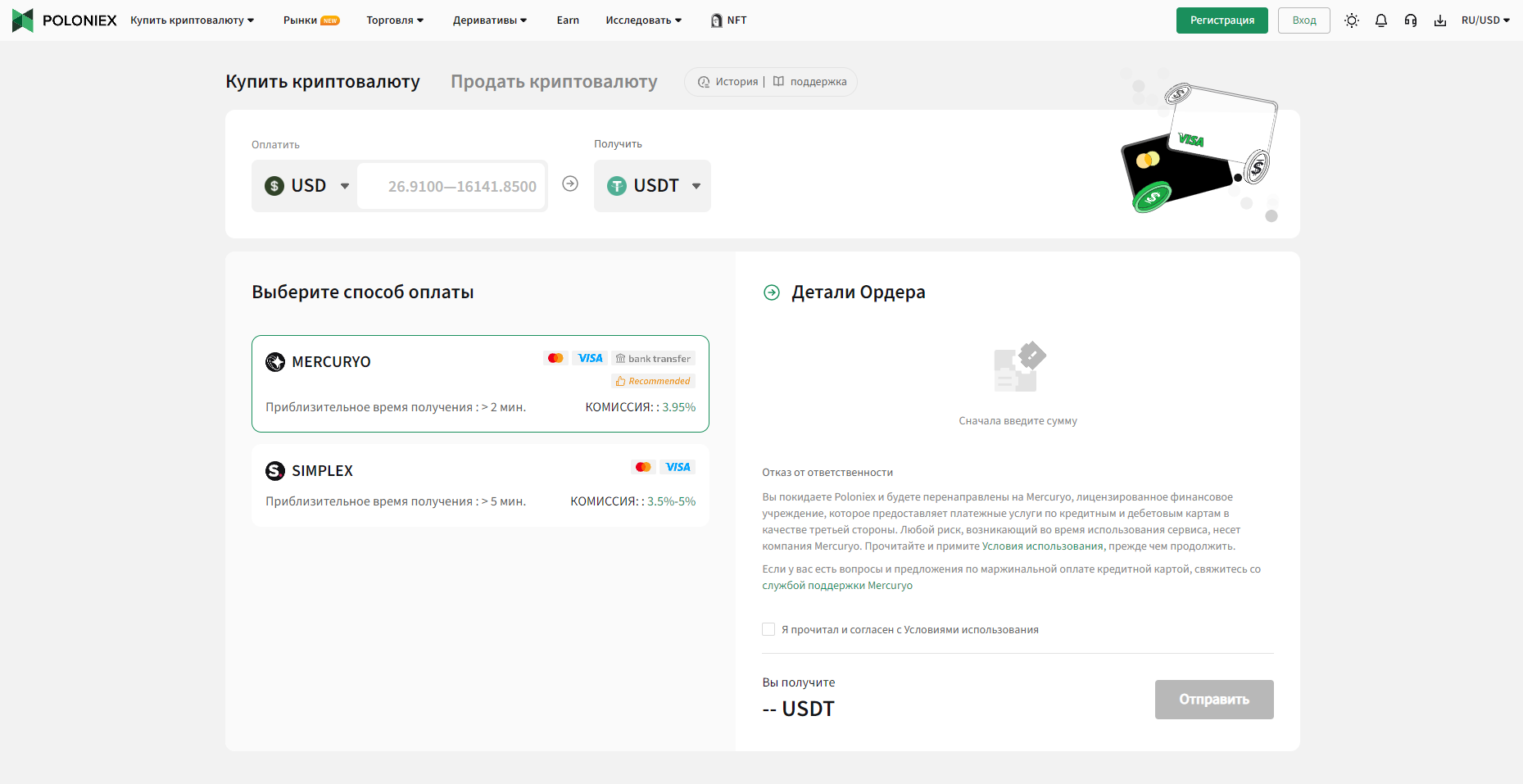1523x784 pixels.
Task: Click the Отправить submit button
Action: click(x=1214, y=700)
